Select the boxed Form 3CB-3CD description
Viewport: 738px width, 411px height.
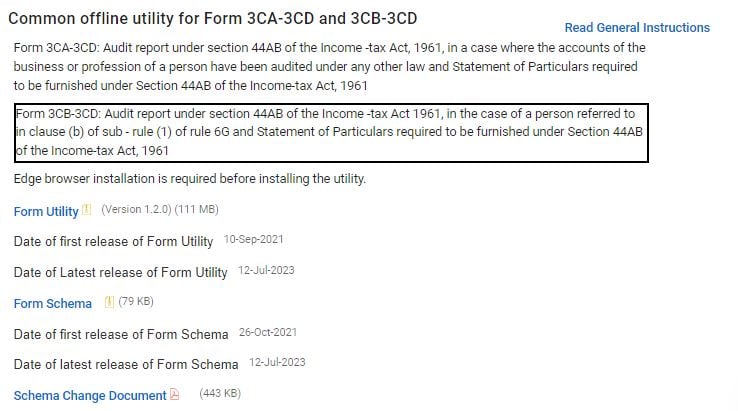[x=330, y=132]
